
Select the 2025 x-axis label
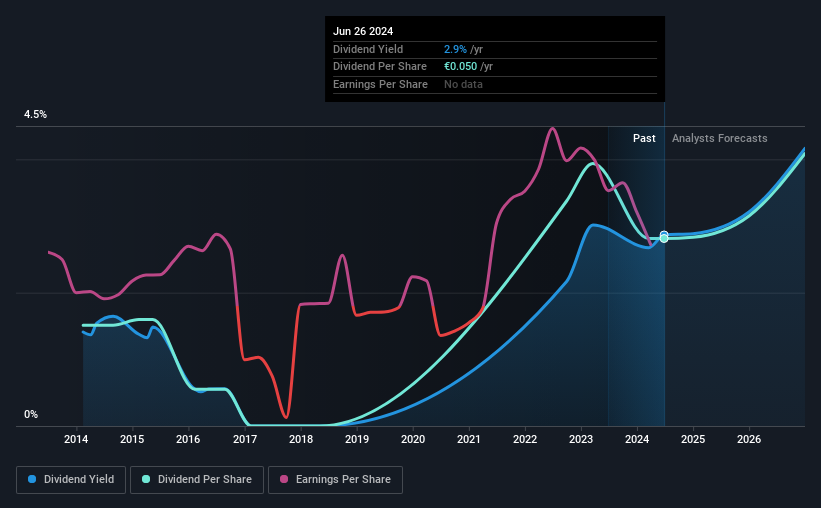pyautogui.click(x=693, y=439)
